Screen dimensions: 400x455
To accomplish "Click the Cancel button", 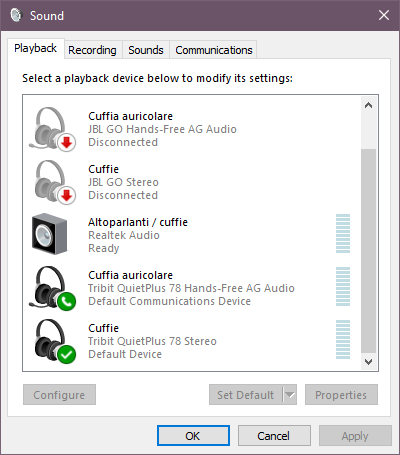I will [274, 436].
